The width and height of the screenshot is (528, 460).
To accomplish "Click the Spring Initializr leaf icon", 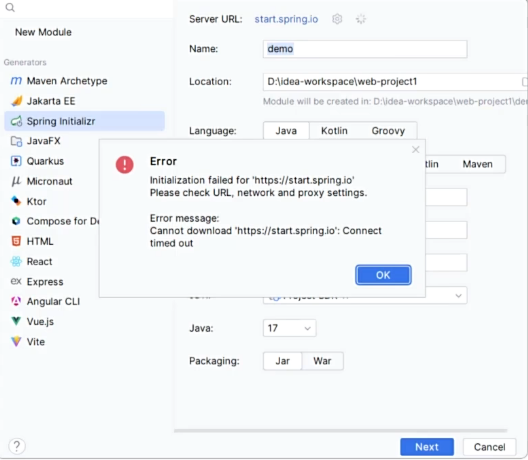I will [x=16, y=121].
